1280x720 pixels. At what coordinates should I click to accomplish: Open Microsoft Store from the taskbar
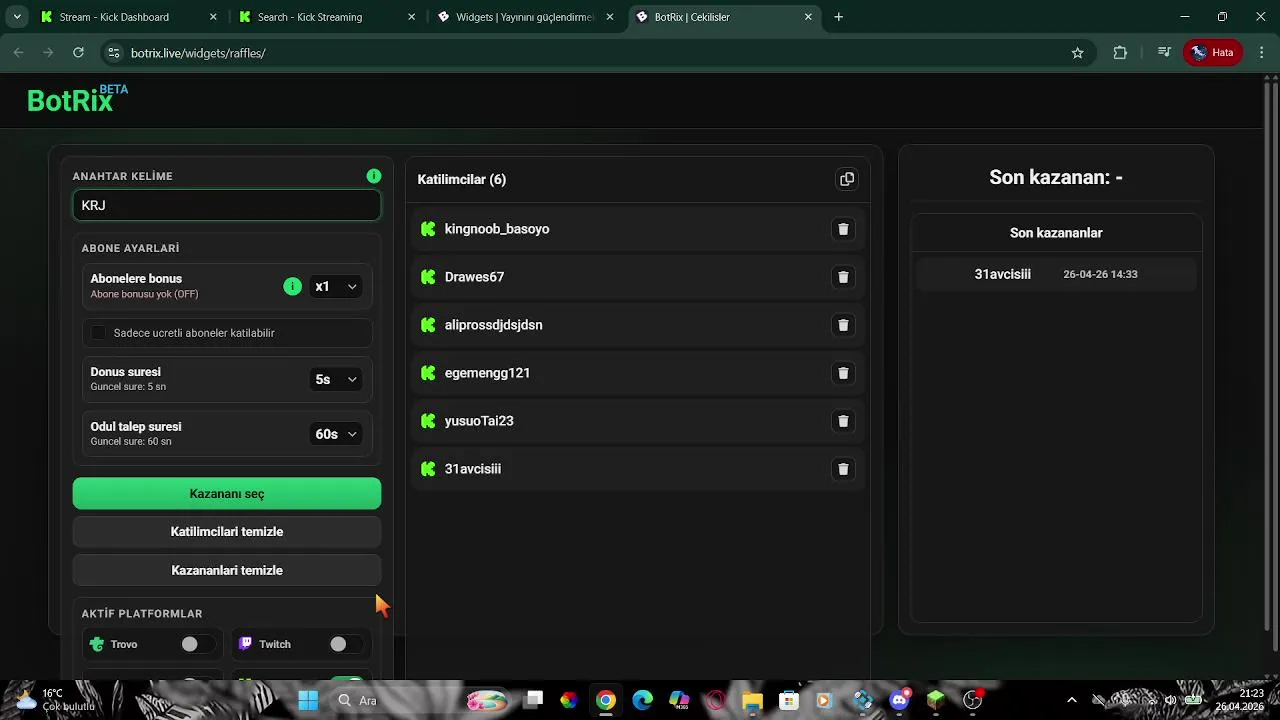[x=789, y=700]
